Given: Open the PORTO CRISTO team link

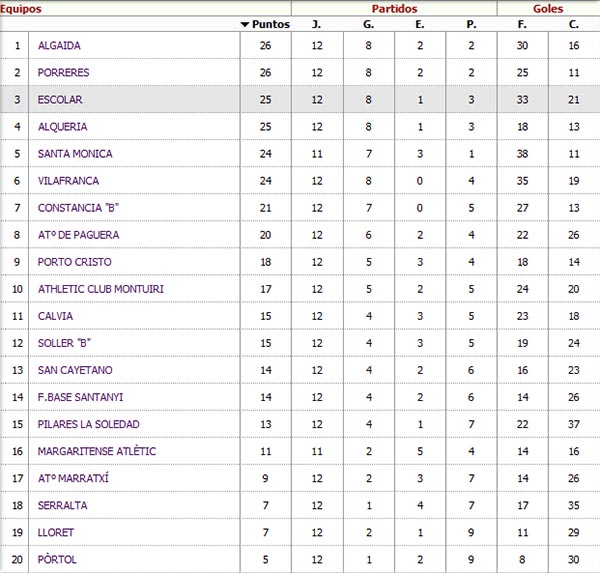Looking at the screenshot, I should 74,262.
